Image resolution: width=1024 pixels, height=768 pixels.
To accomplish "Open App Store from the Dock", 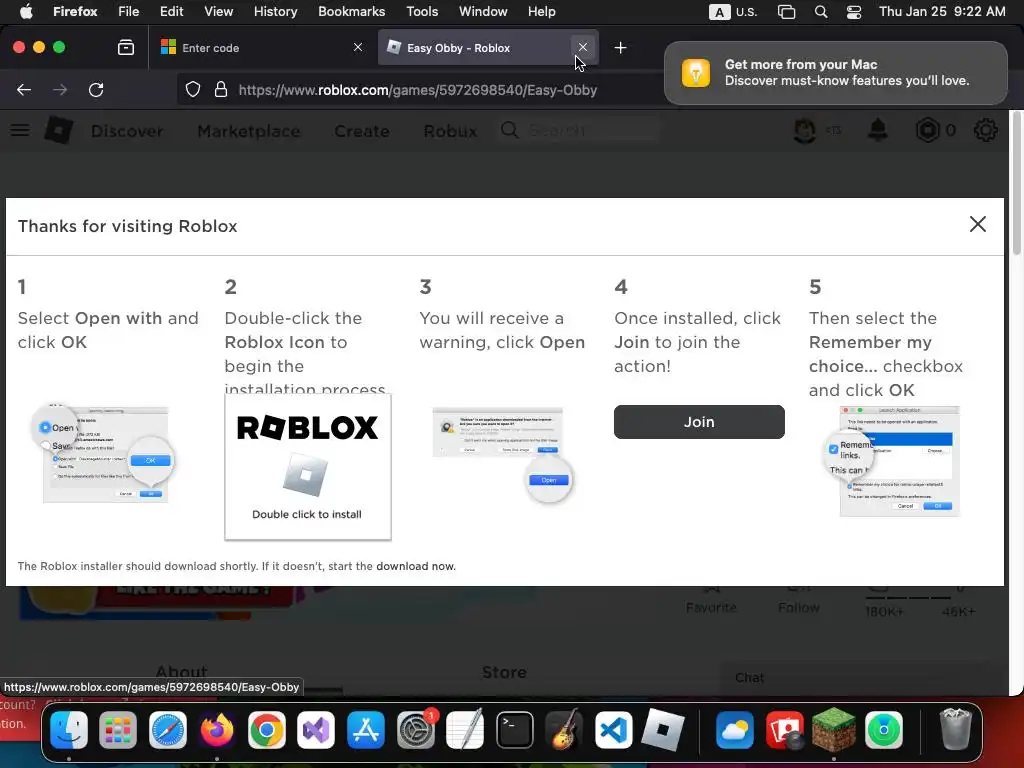I will [366, 729].
